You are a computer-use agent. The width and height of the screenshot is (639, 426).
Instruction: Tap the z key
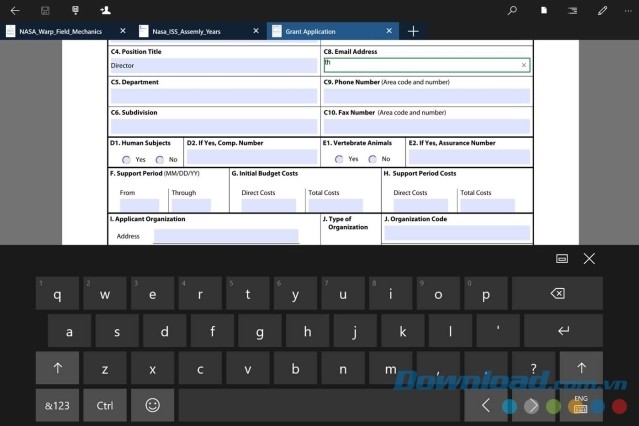pyautogui.click(x=105, y=368)
